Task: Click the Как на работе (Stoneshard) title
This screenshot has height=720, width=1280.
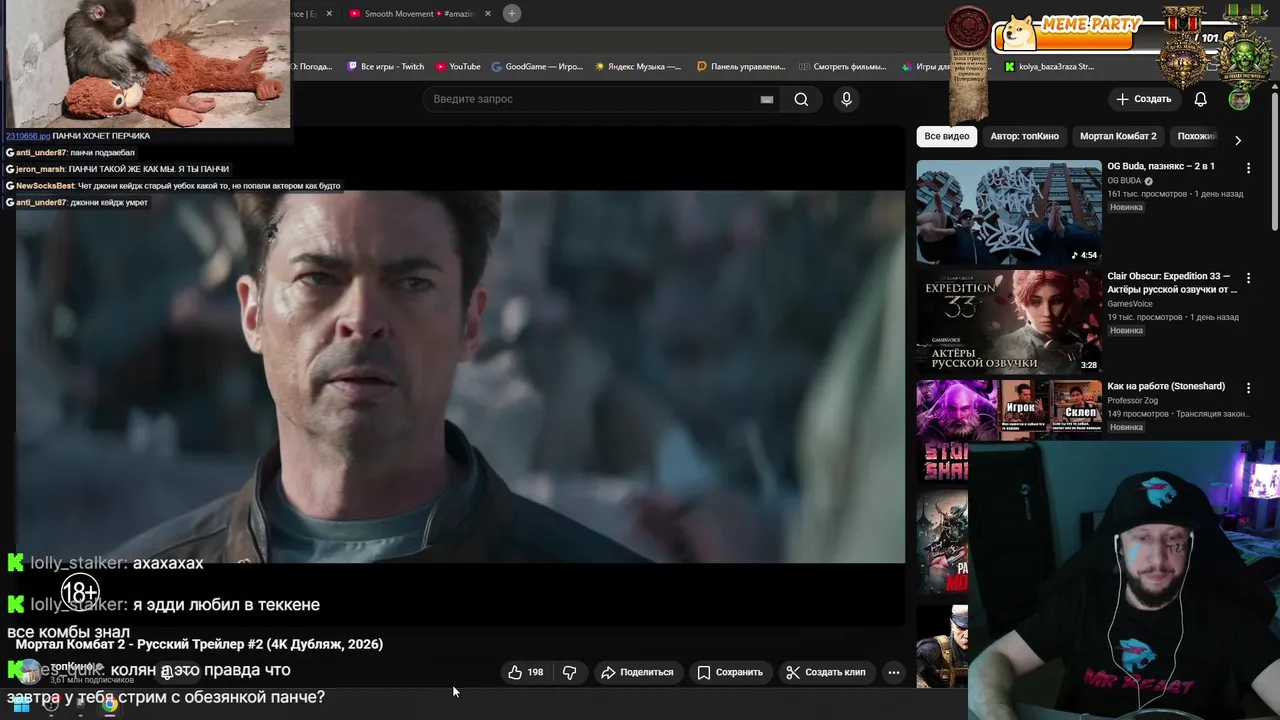Action: tap(1166, 386)
